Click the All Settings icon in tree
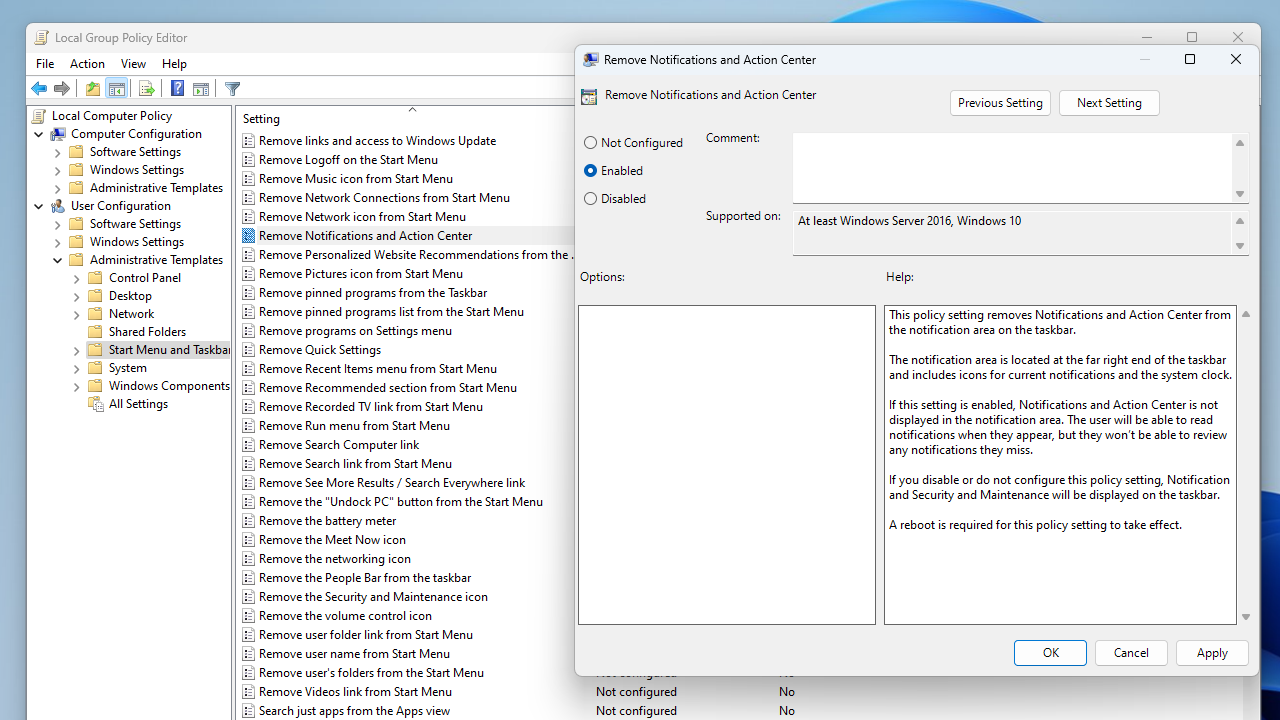1280x720 pixels. (x=96, y=404)
